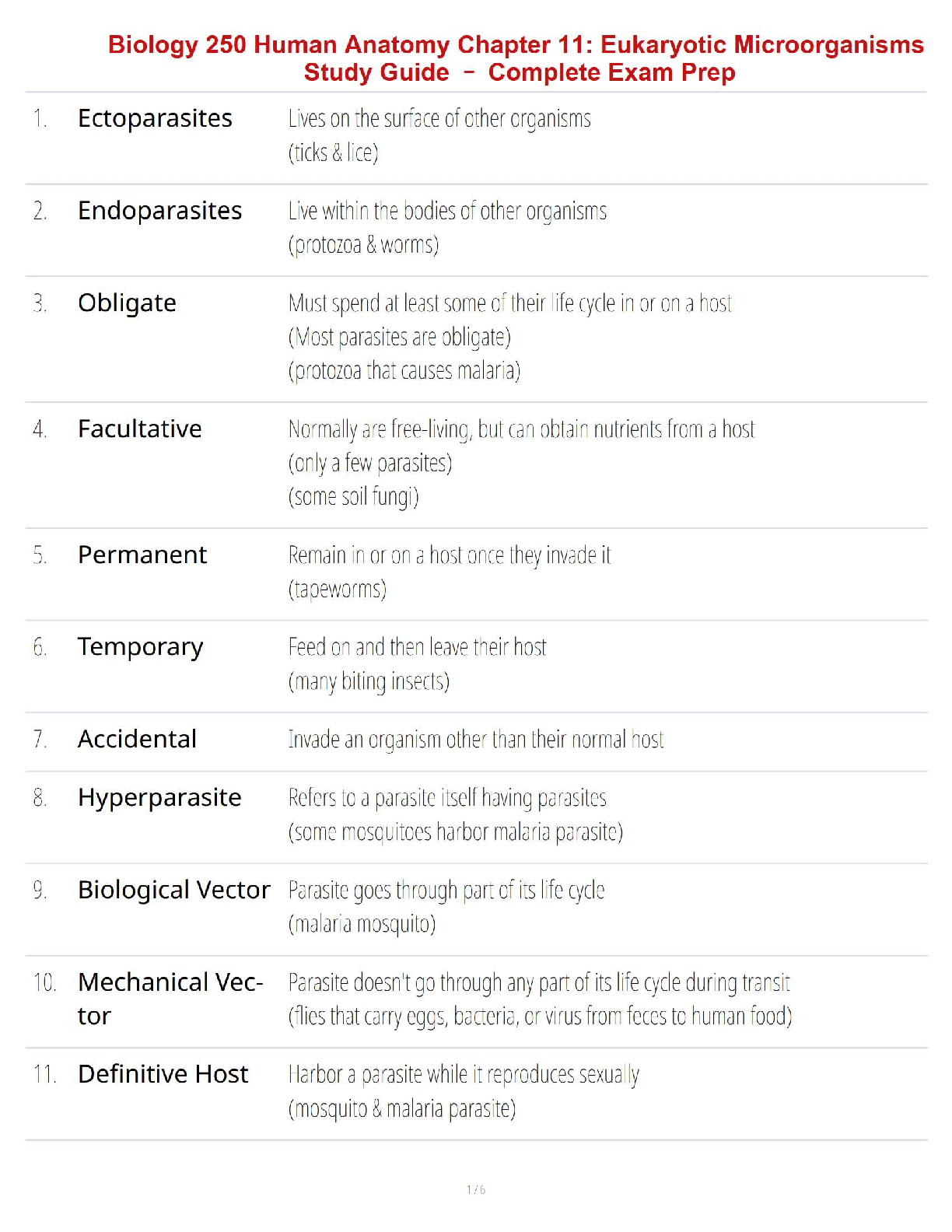Click the malaria mosquito example text
This screenshot has height=1232, width=952.
click(x=362, y=924)
